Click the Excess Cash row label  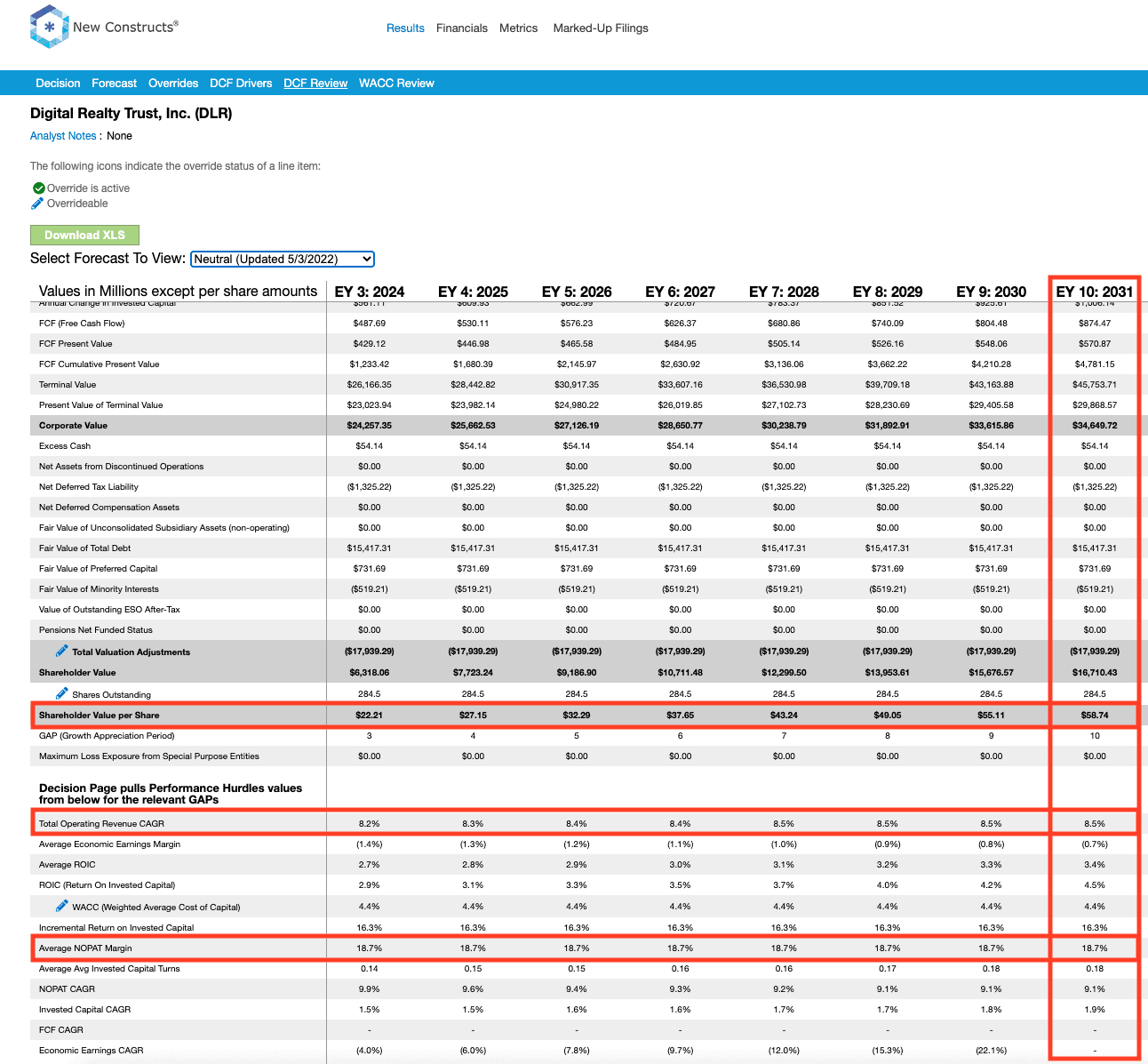[x=65, y=446]
